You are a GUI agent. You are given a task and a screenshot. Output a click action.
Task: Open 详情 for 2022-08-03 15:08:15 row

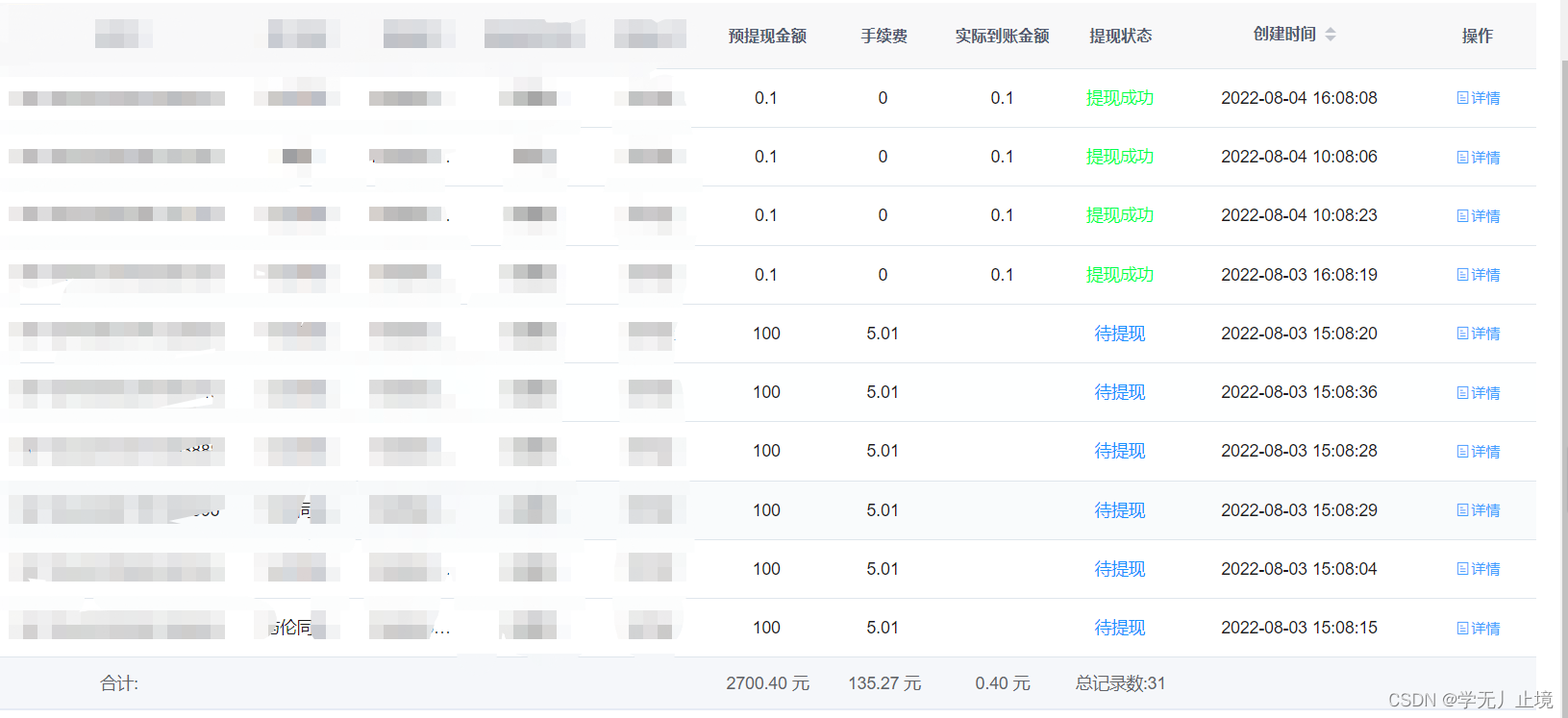1479,629
